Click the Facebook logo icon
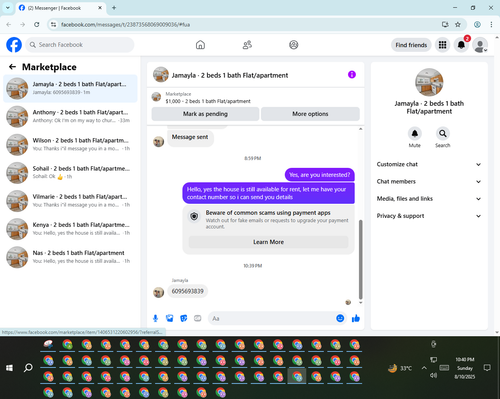500x399 pixels. click(14, 45)
